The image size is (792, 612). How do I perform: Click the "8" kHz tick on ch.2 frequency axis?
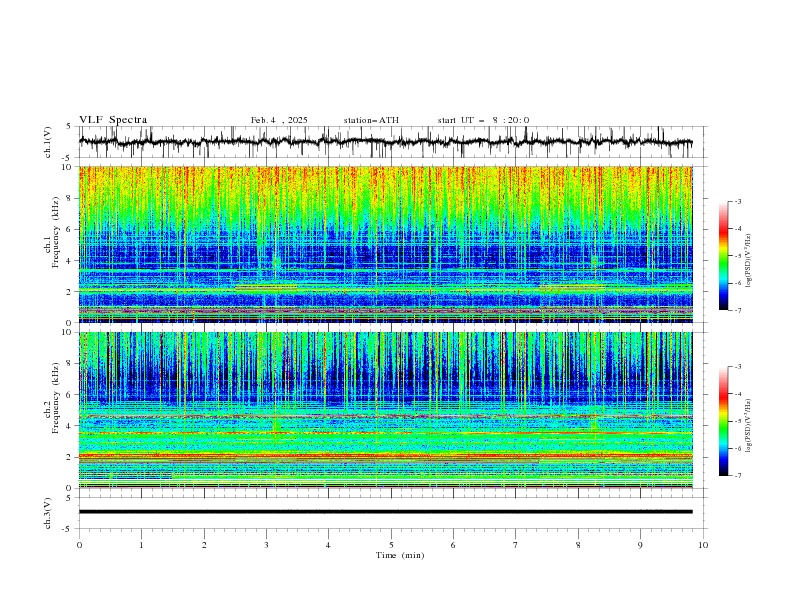tap(69, 364)
